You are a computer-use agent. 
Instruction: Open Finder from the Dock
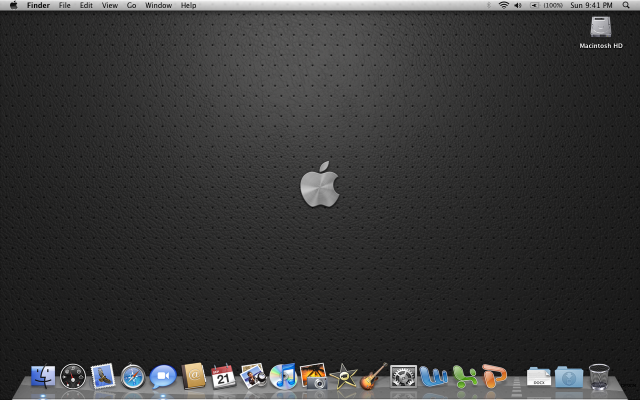point(43,376)
